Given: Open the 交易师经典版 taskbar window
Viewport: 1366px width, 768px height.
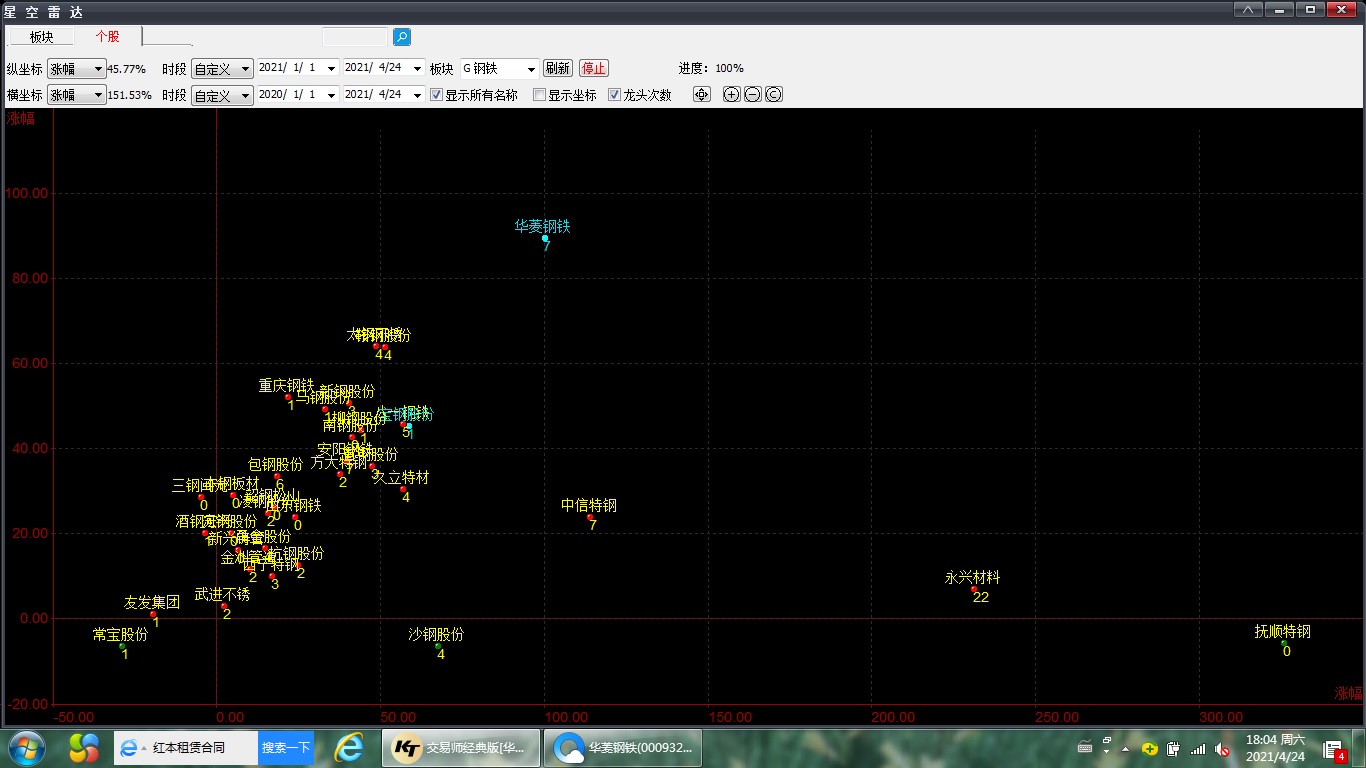Looking at the screenshot, I should tap(461, 748).
